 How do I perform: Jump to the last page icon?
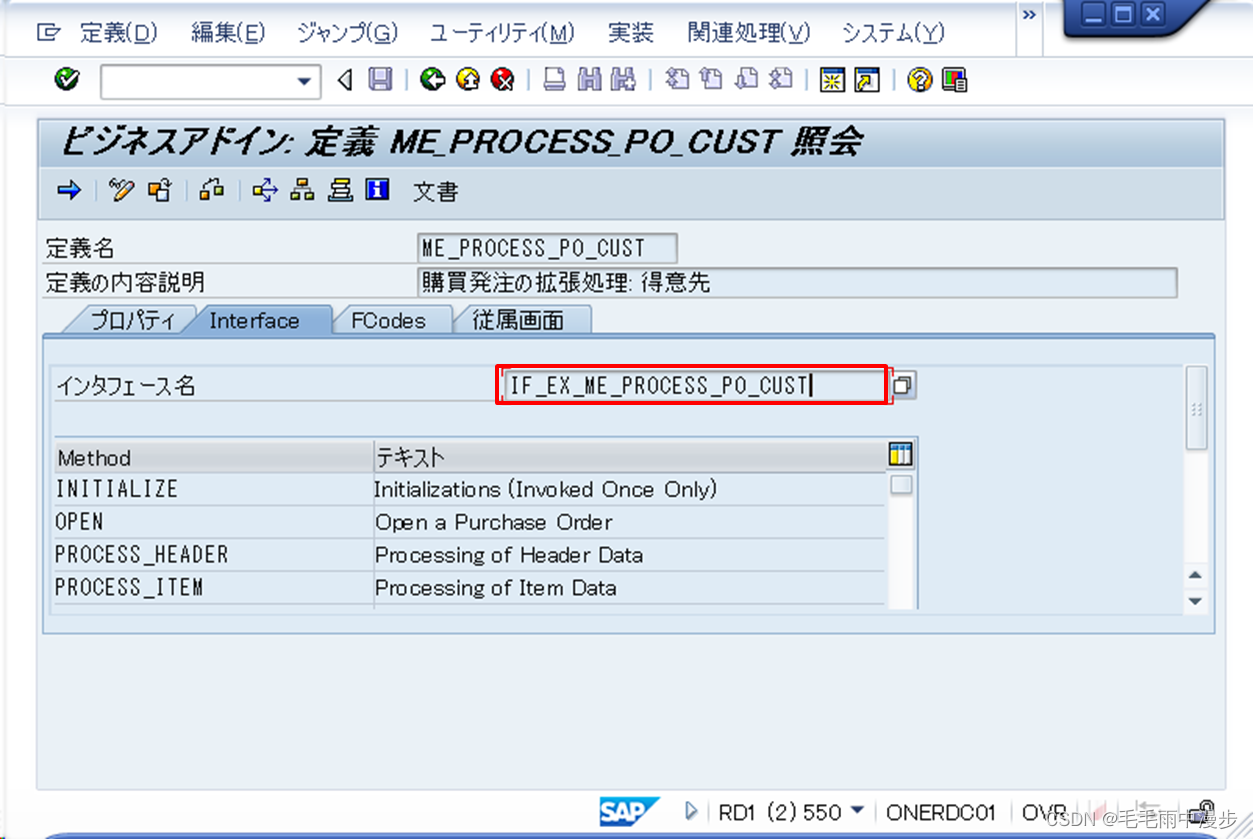point(782,80)
